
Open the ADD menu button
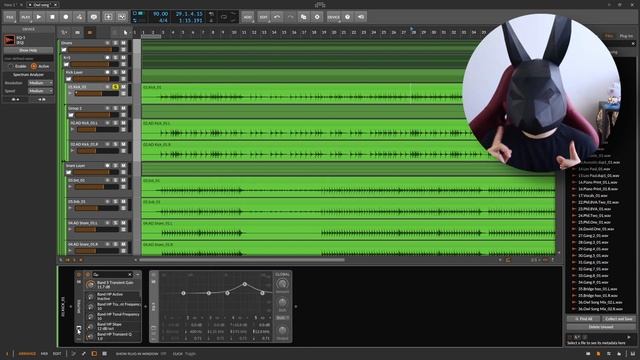247,17
